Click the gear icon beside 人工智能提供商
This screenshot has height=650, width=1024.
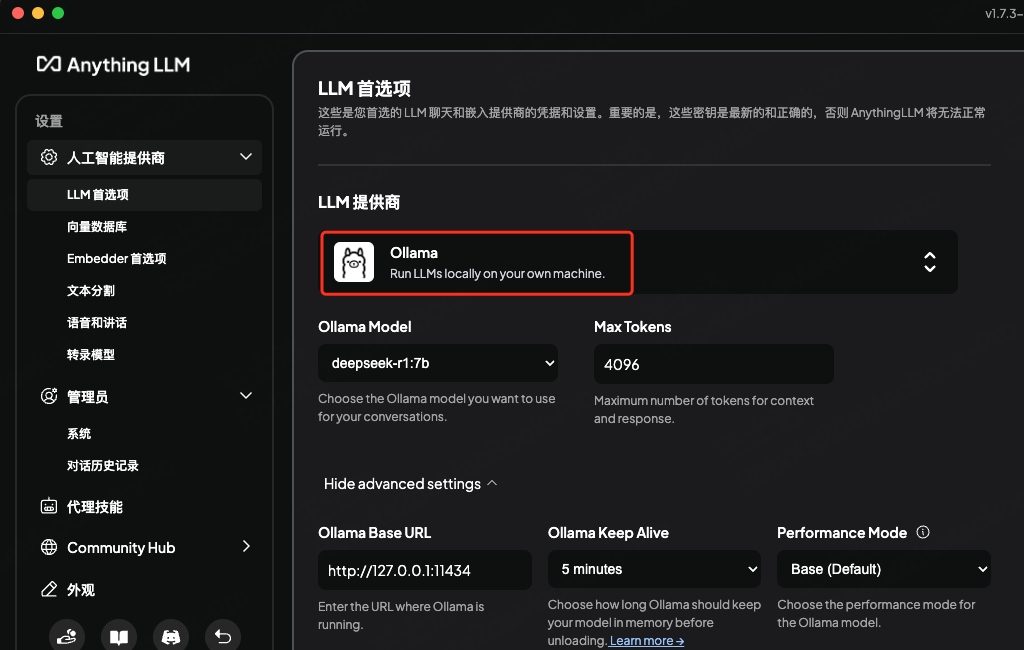click(49, 157)
